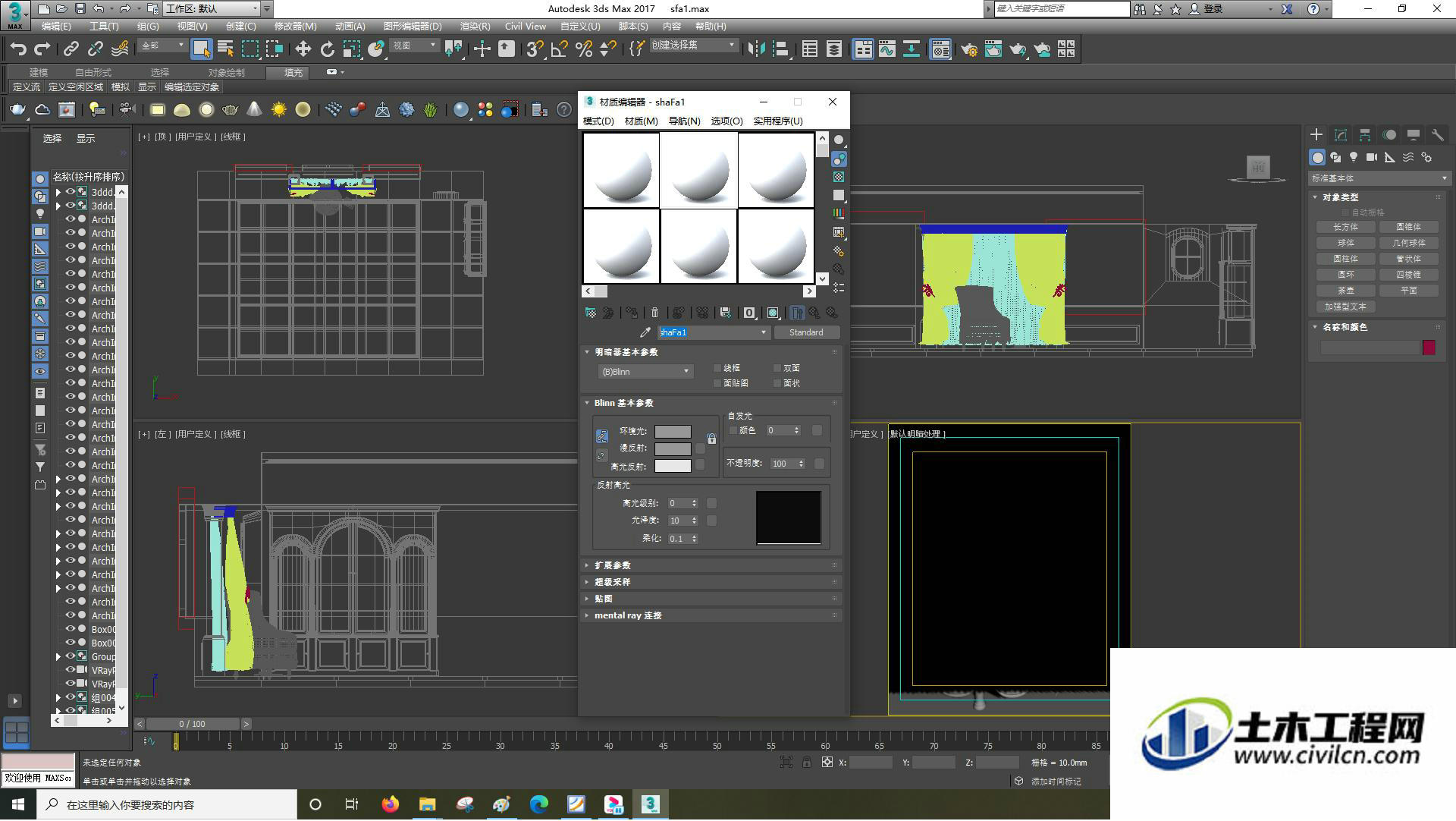Viewport: 1456px width, 821px height.
Task: Open 渲染(R) menu in main menubar
Action: [x=475, y=26]
